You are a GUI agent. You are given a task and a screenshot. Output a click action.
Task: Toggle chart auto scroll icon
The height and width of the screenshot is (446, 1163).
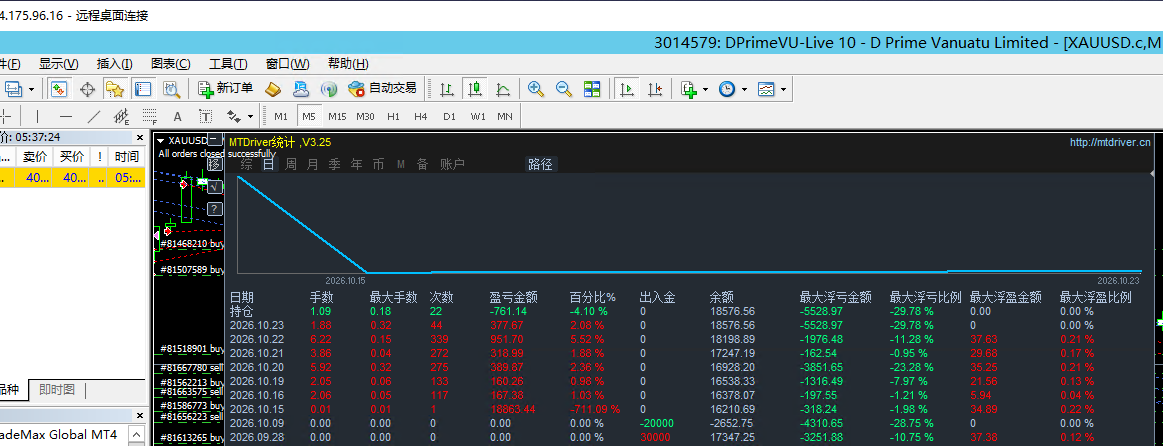point(627,89)
